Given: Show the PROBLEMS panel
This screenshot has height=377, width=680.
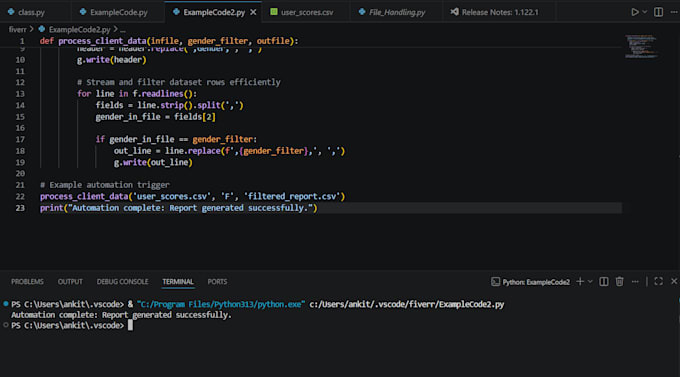Looking at the screenshot, I should pyautogui.click(x=27, y=282).
